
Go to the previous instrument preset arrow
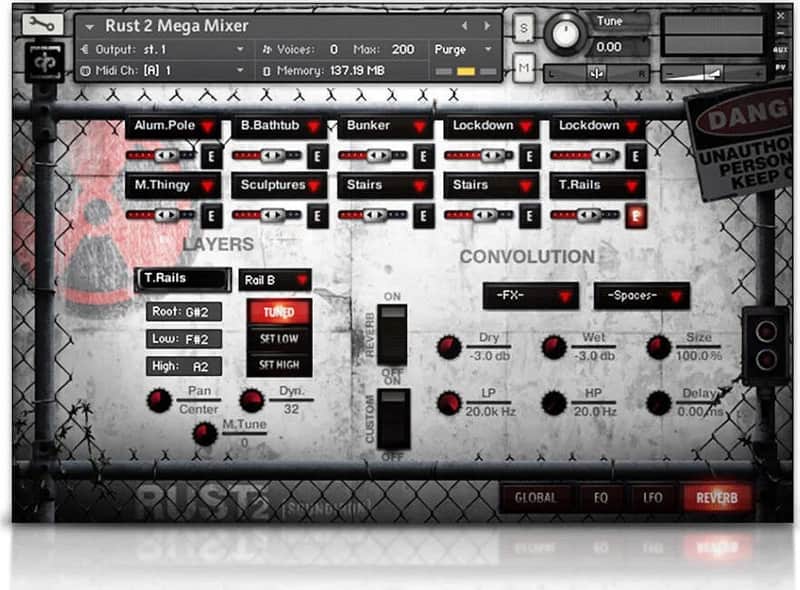465,26
